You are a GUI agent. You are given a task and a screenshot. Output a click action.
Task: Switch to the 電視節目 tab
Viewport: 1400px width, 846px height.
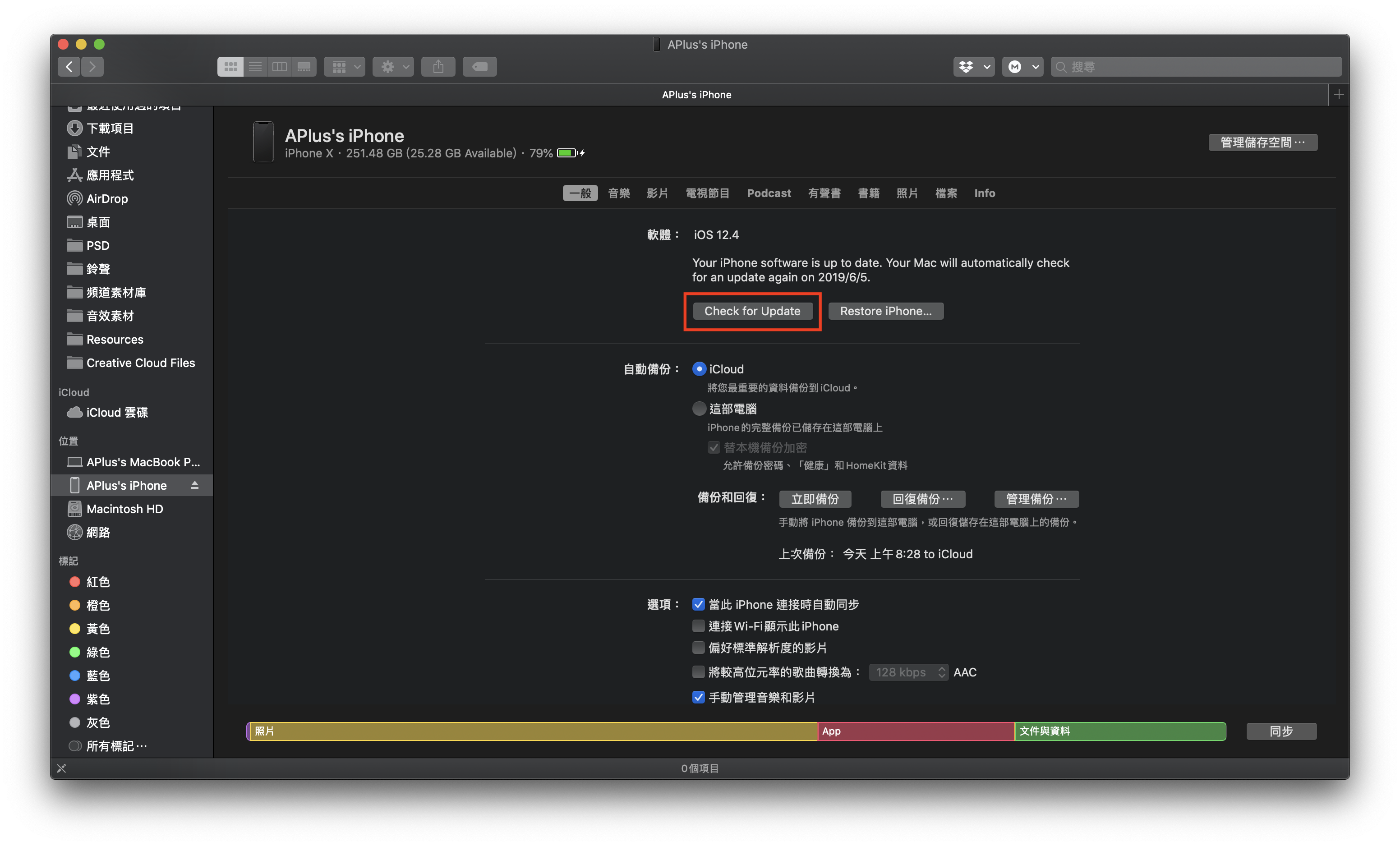tap(707, 193)
